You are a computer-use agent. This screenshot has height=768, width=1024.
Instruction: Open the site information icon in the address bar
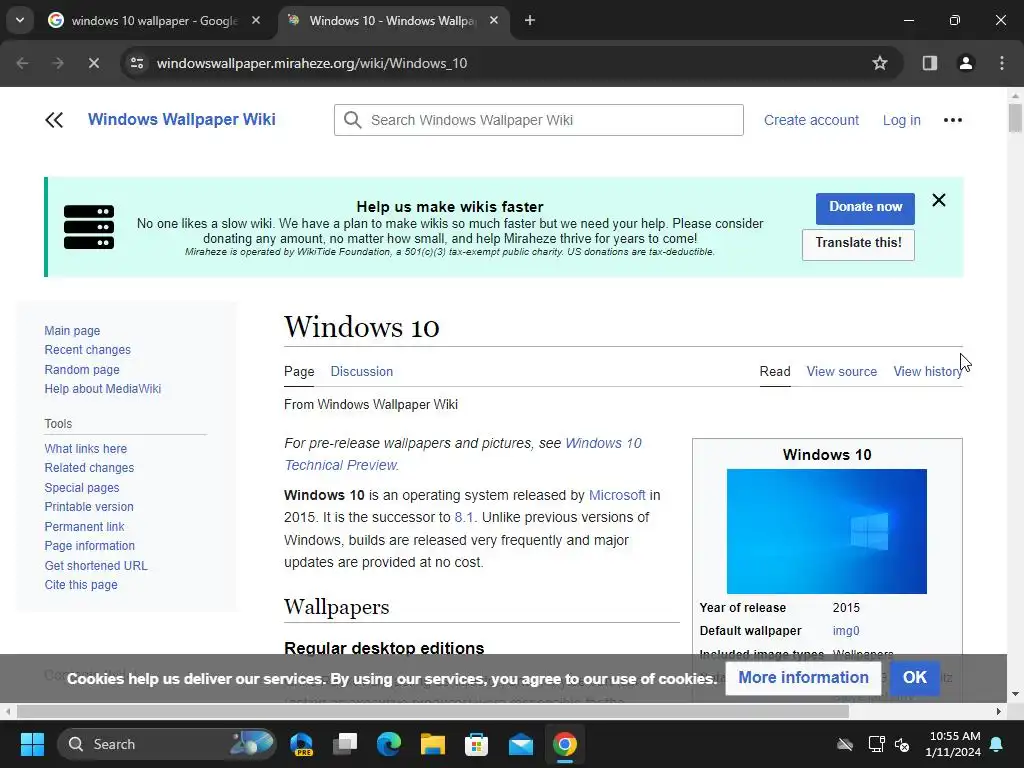click(137, 63)
